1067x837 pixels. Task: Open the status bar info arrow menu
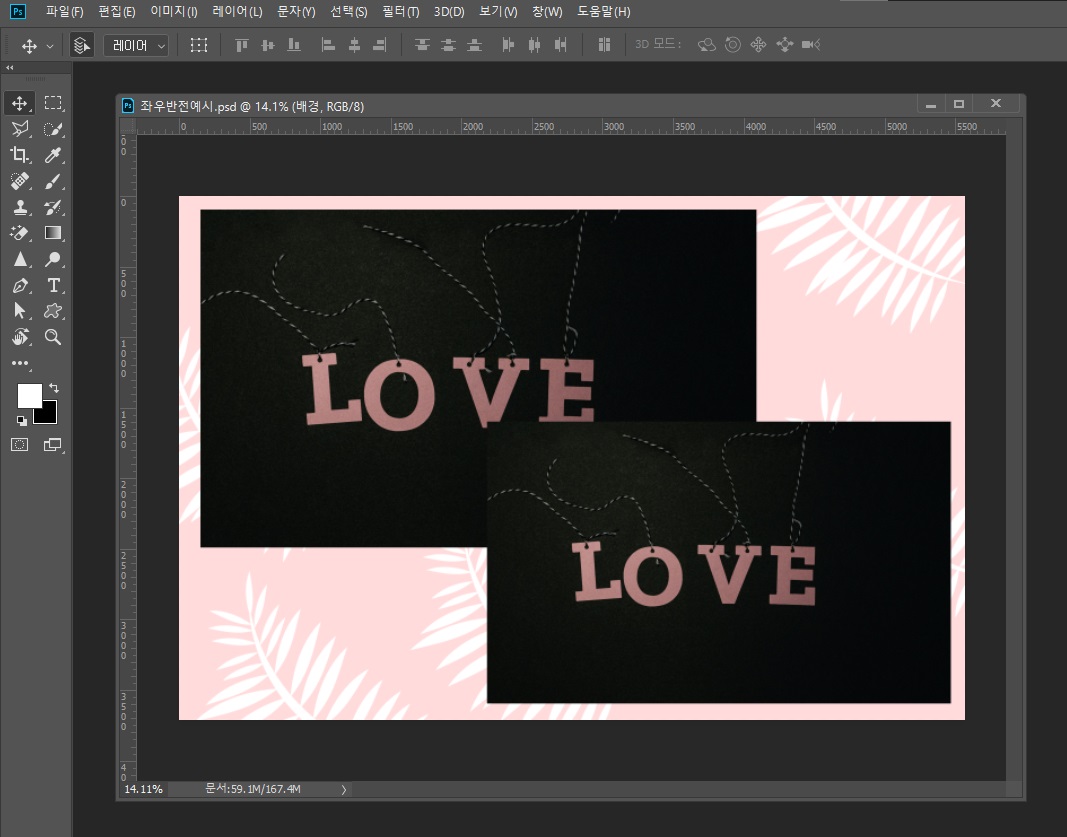(x=344, y=789)
